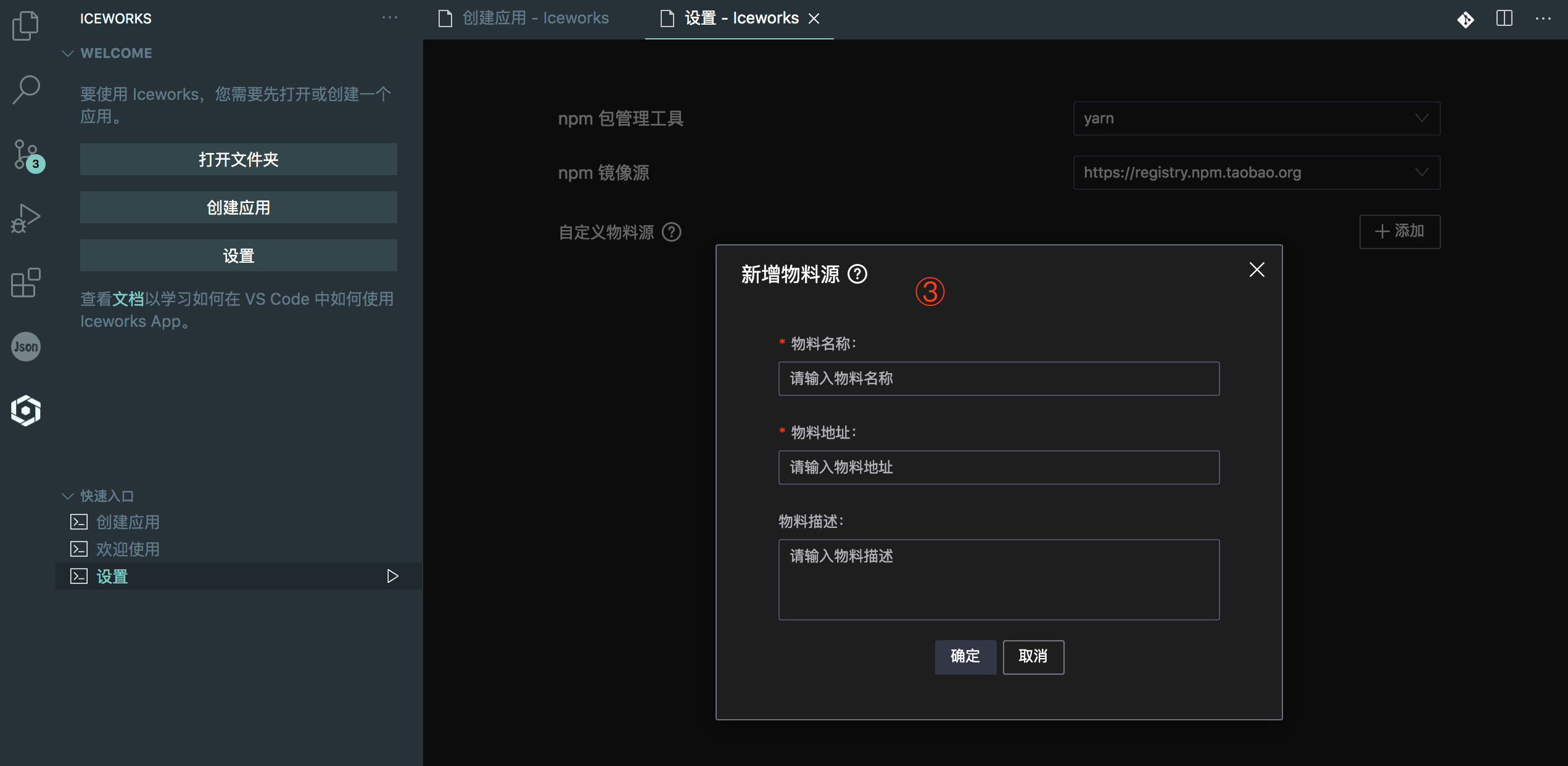
Task: Select the 设置 - Iceworks tab
Action: 739,19
